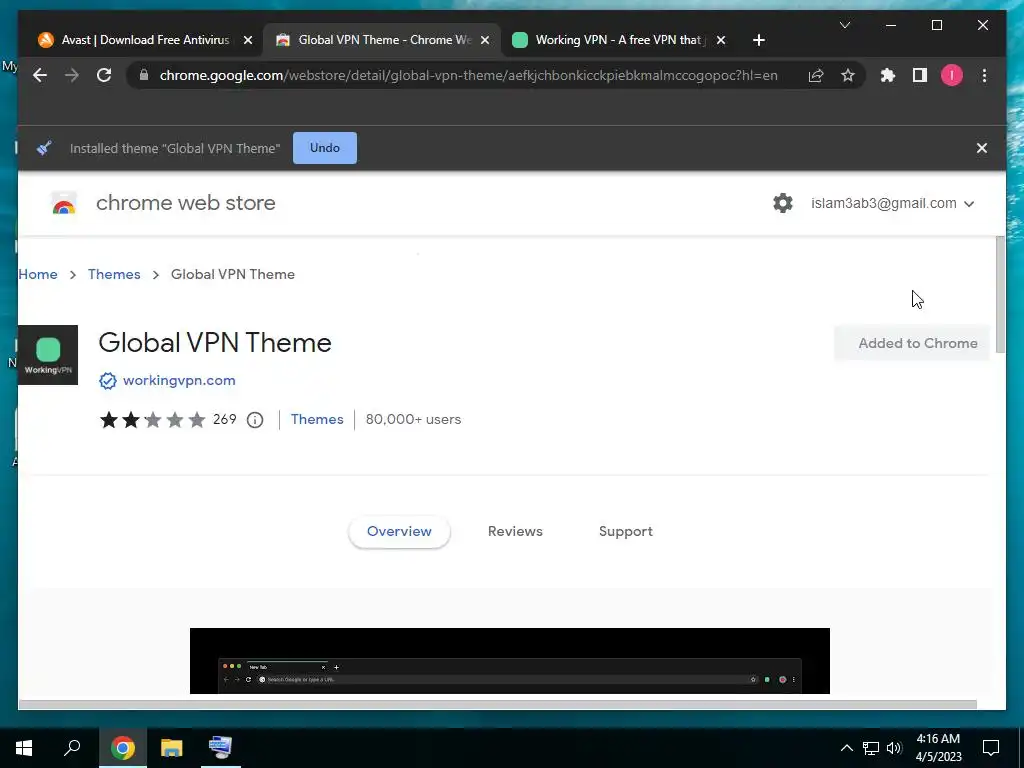Screen dimensions: 1024x768
Task: Close the Working VPN tab
Action: point(720,40)
